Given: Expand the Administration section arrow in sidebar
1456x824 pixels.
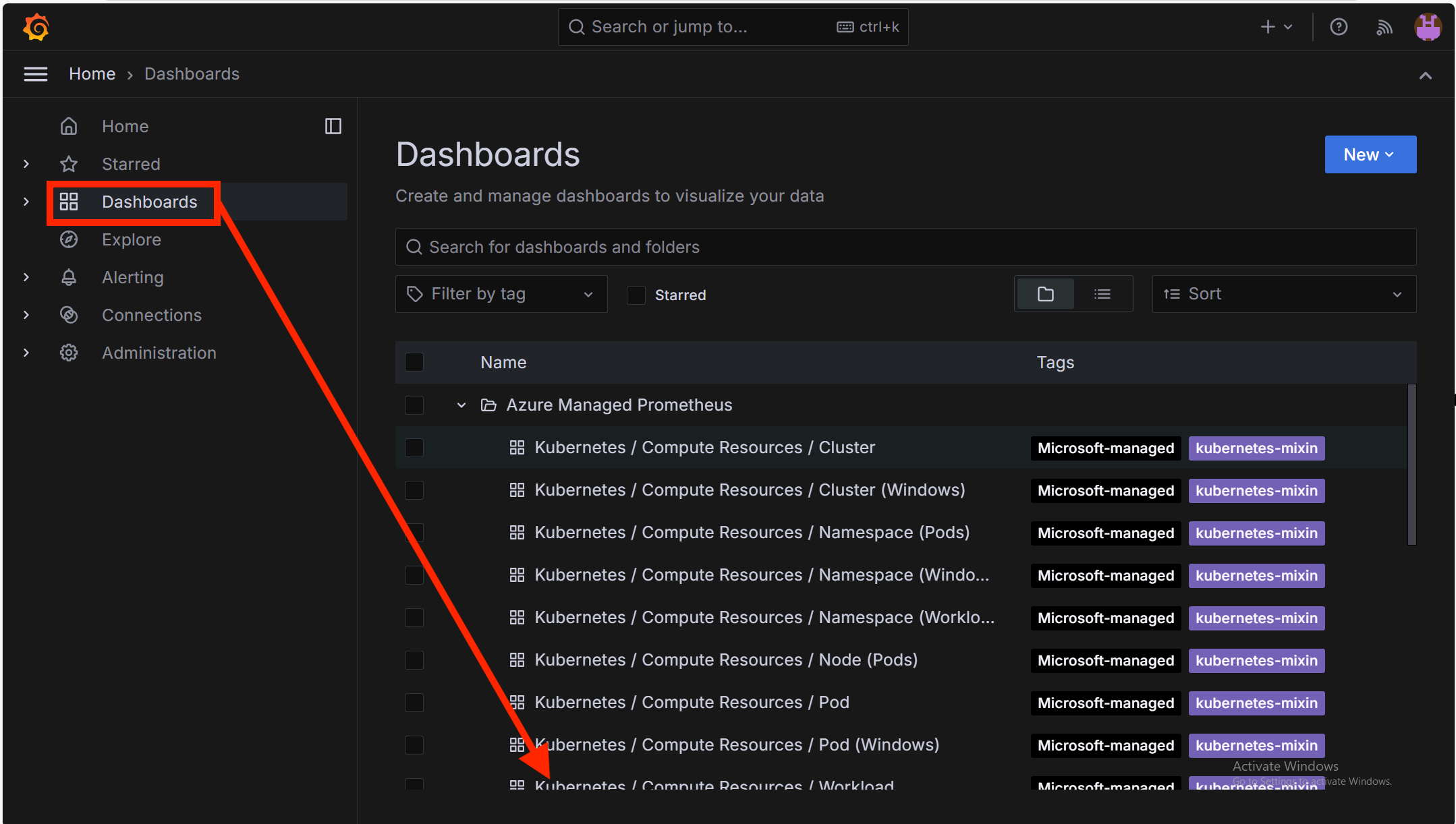Looking at the screenshot, I should (26, 353).
